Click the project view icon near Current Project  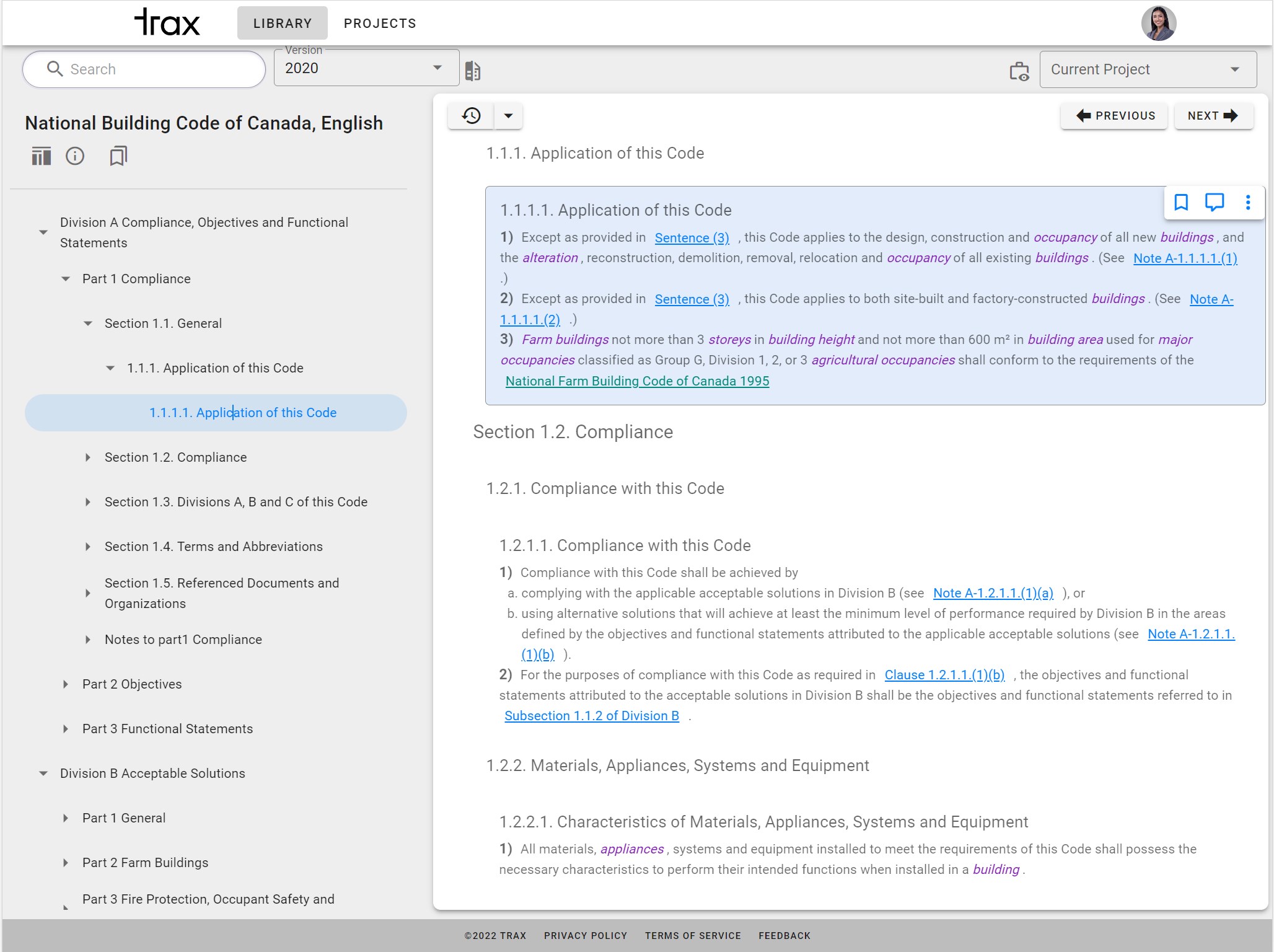point(1019,71)
